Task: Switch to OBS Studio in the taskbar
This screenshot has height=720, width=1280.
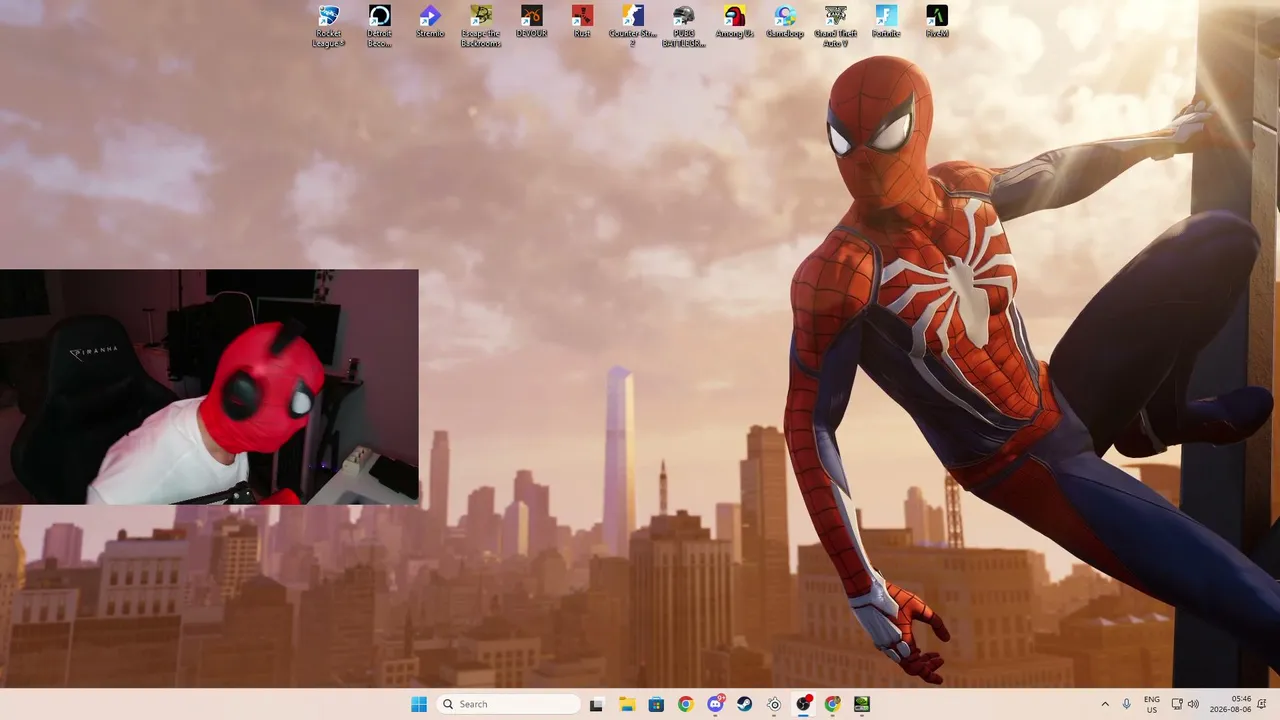Action: [x=803, y=704]
